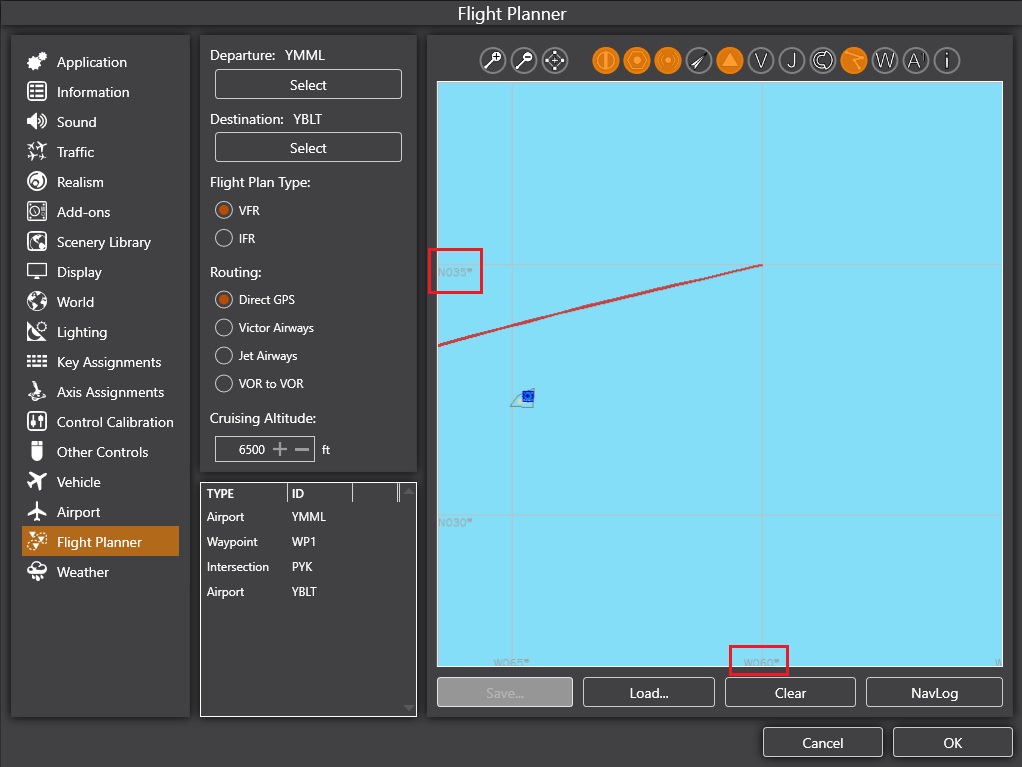1022x767 pixels.
Task: Open the Weather settings section
Action: tap(83, 572)
